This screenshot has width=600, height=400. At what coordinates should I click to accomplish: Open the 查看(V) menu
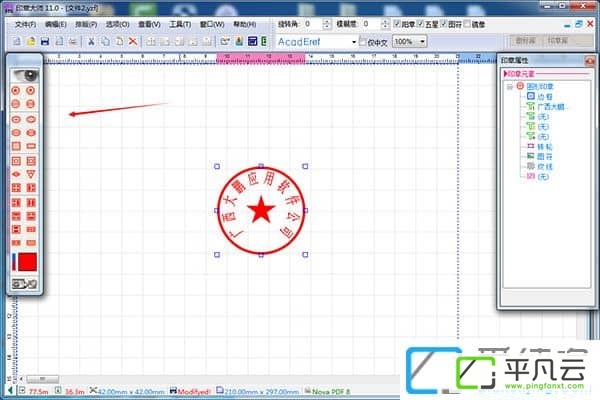point(149,24)
